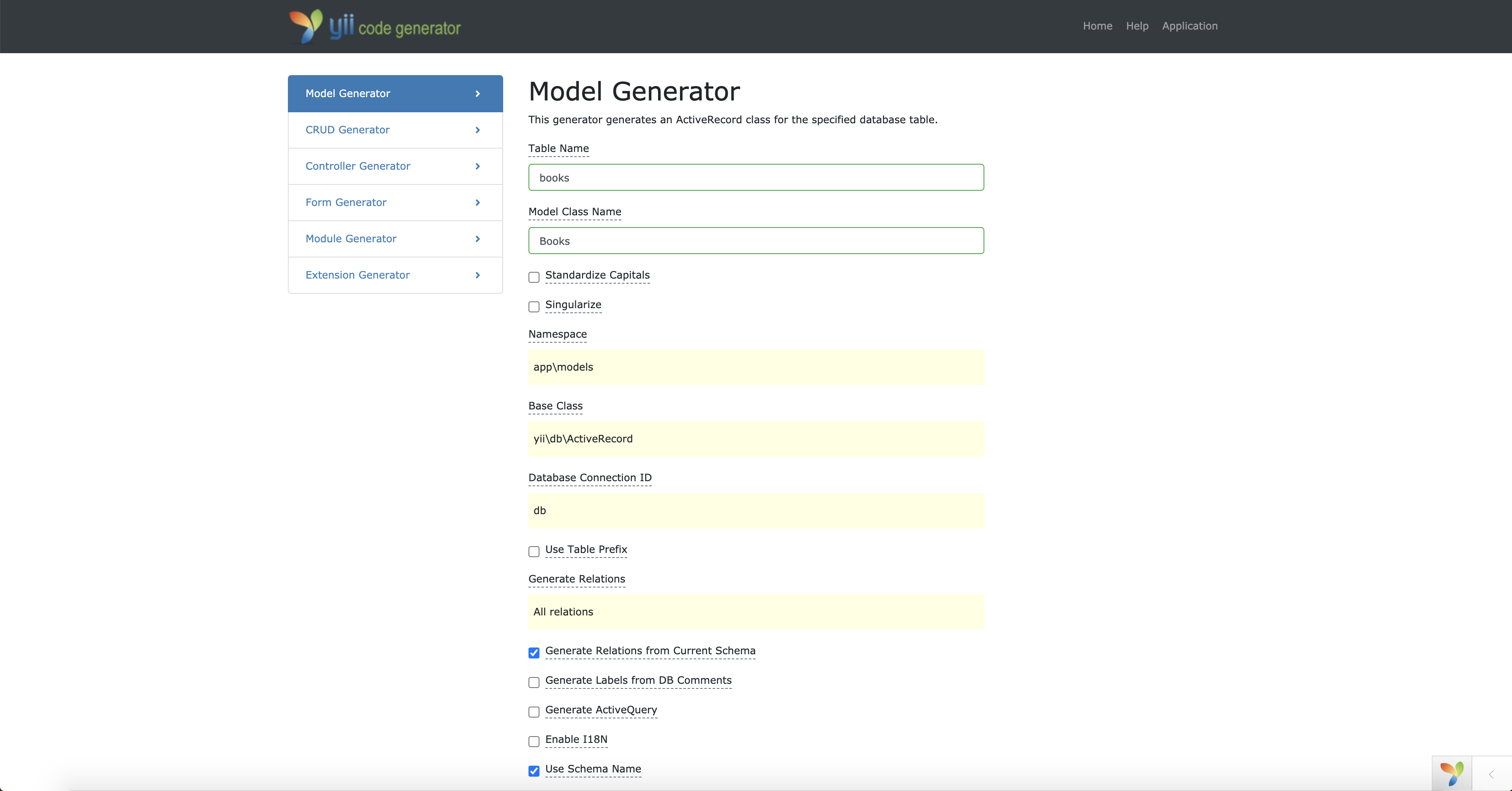Image resolution: width=1512 pixels, height=791 pixels.
Task: Select the Table Name input field
Action: (756, 178)
